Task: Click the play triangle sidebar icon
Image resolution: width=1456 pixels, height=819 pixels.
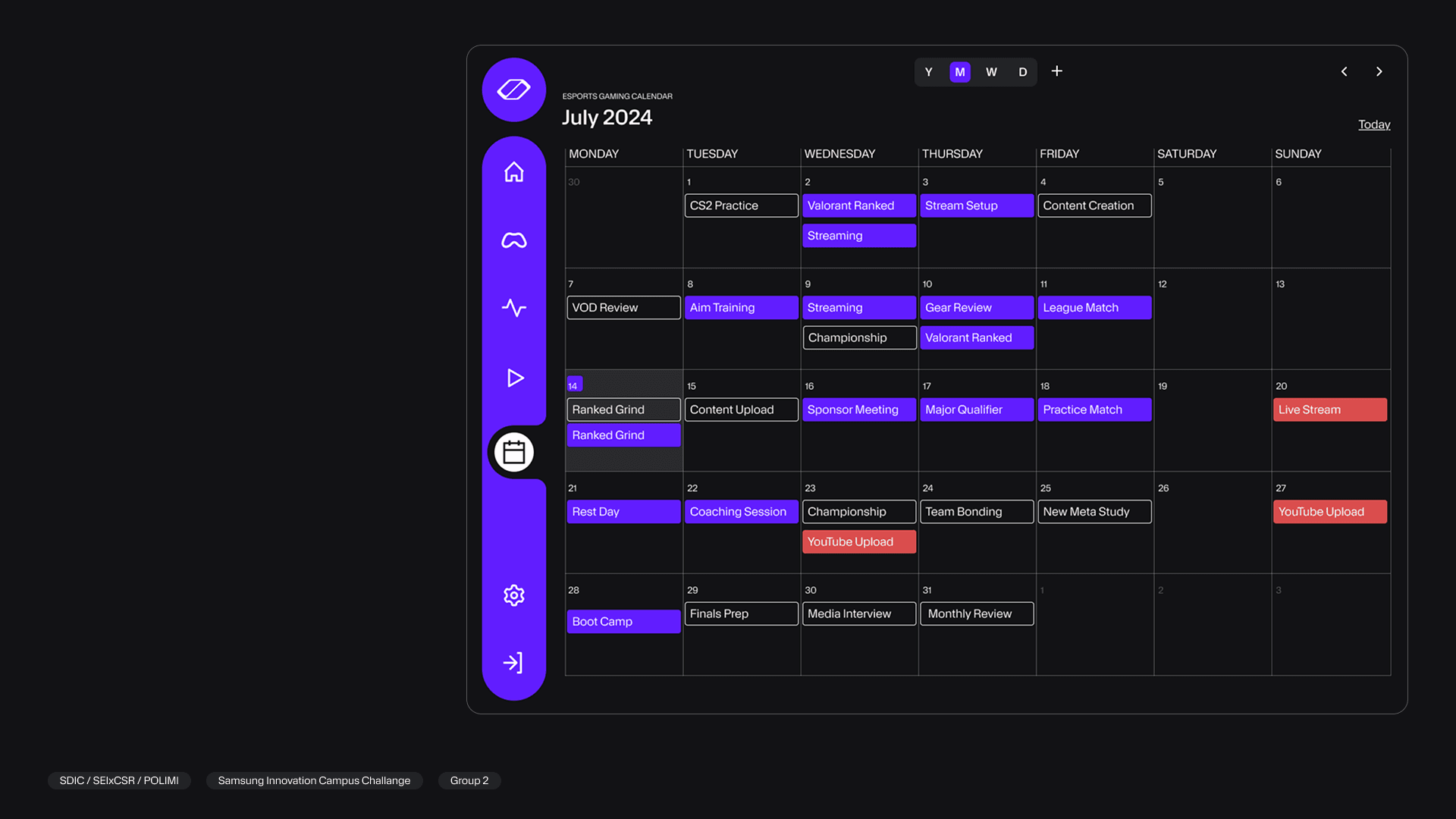Action: tap(515, 378)
